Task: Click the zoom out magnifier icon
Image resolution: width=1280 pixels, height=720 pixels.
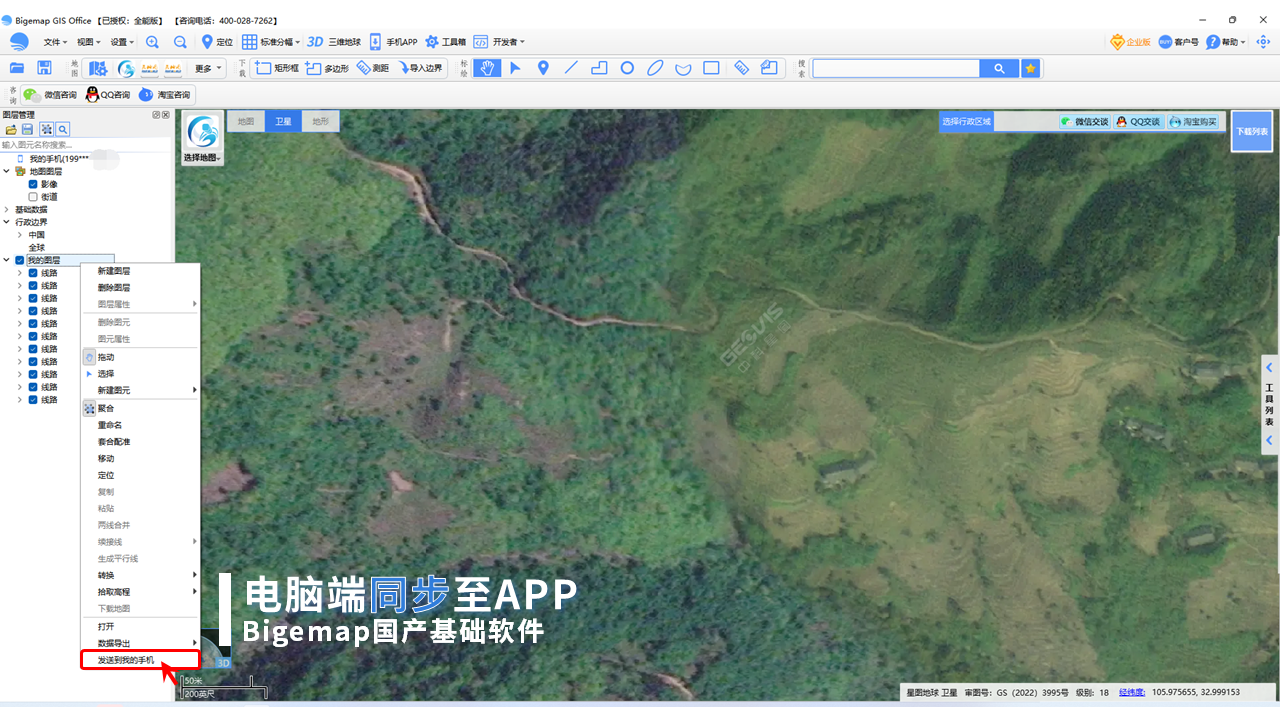Action: [180, 42]
